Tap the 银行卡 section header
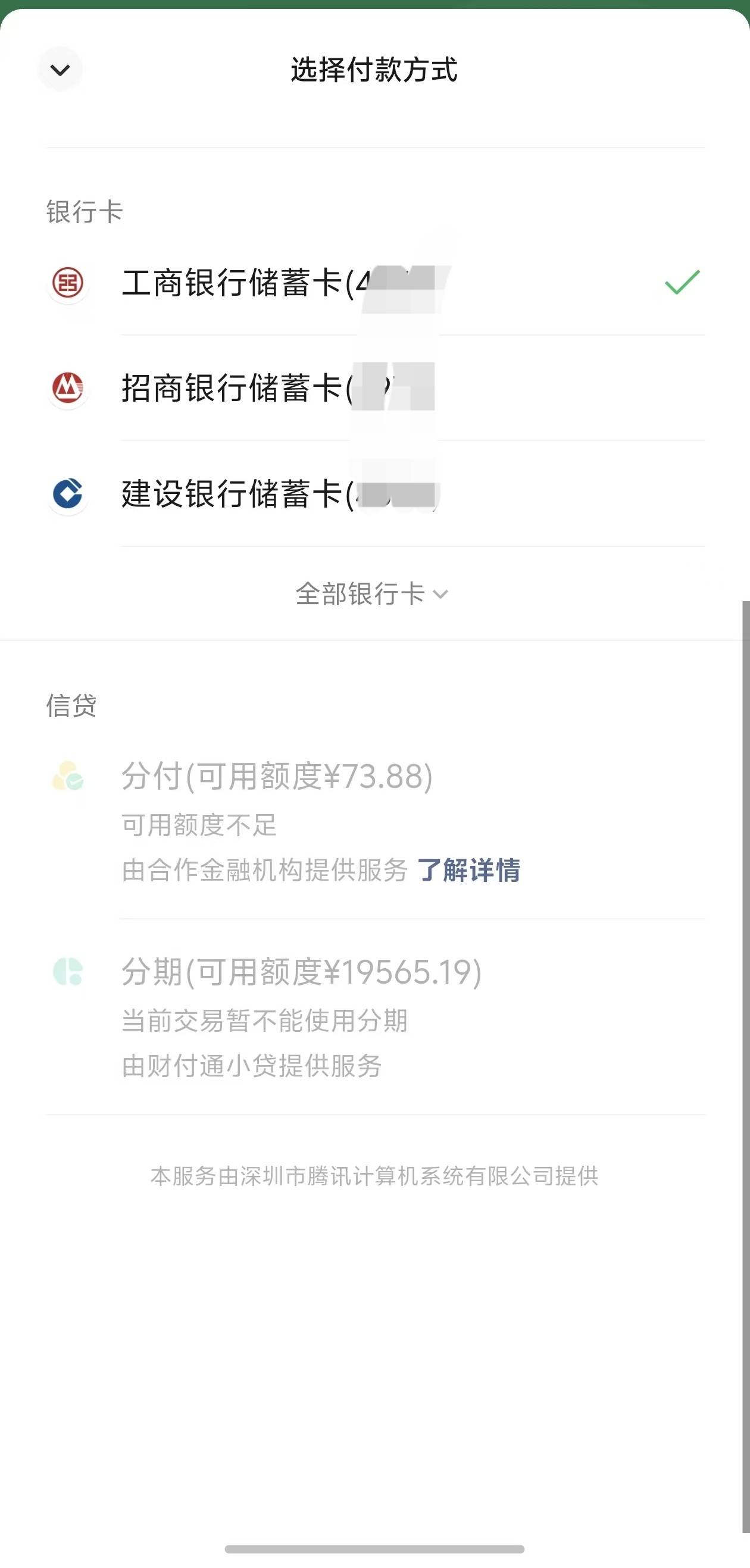 pyautogui.click(x=85, y=212)
